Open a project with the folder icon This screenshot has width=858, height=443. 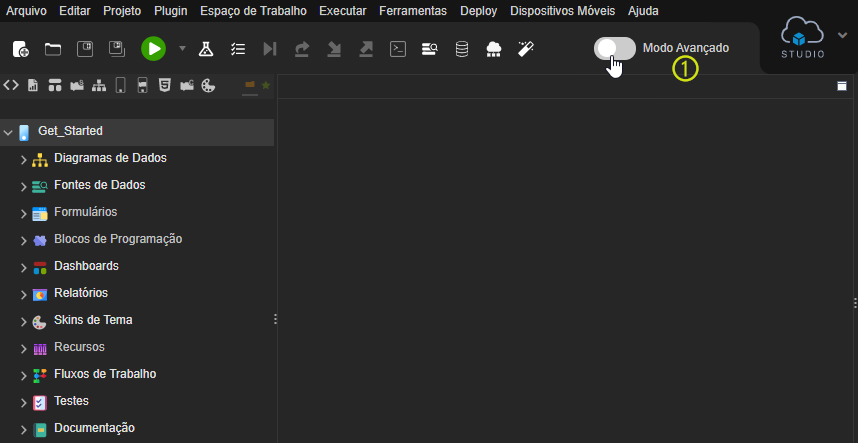53,49
